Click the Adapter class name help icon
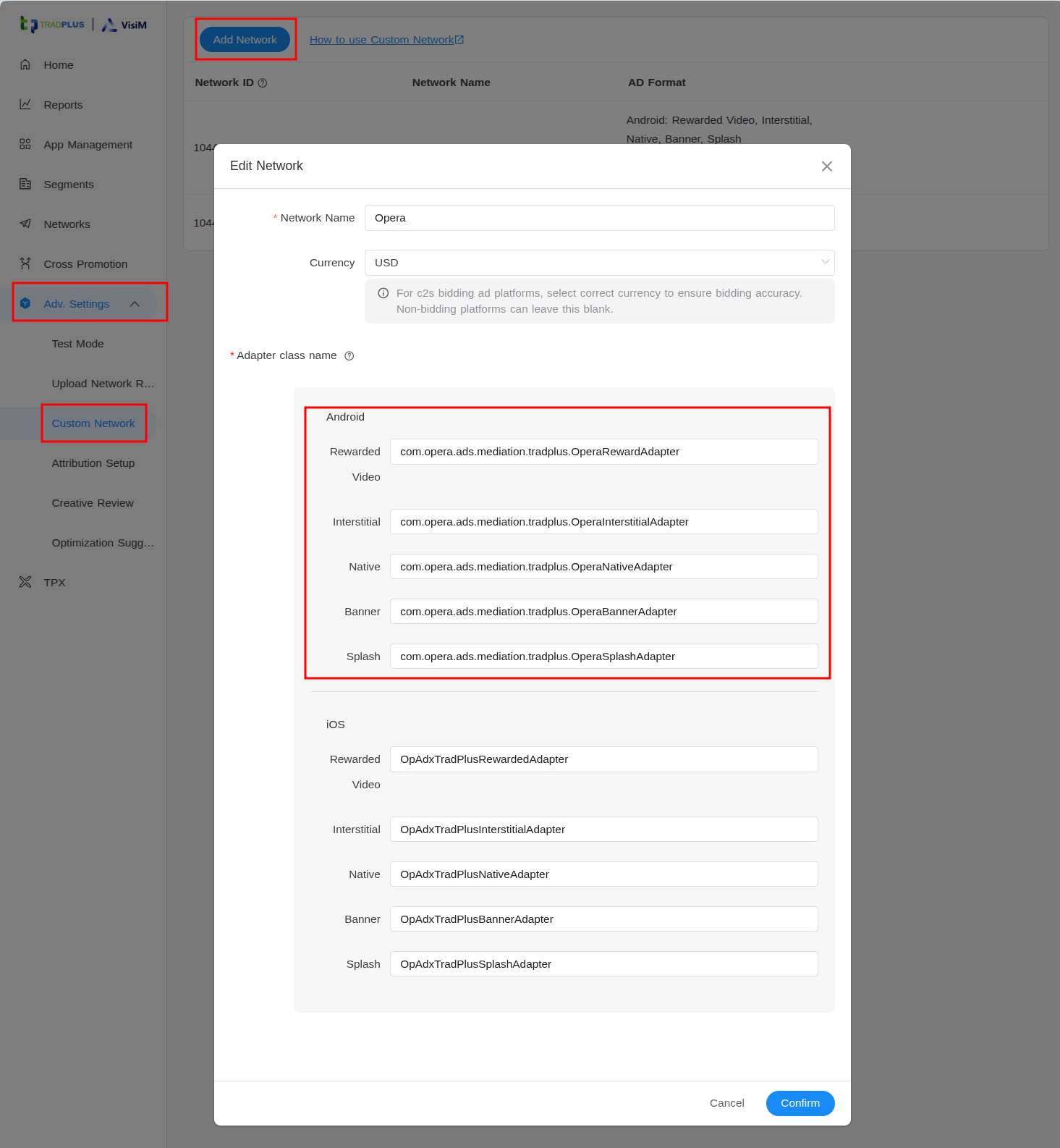Viewport: 1060px width, 1148px height. [349, 356]
